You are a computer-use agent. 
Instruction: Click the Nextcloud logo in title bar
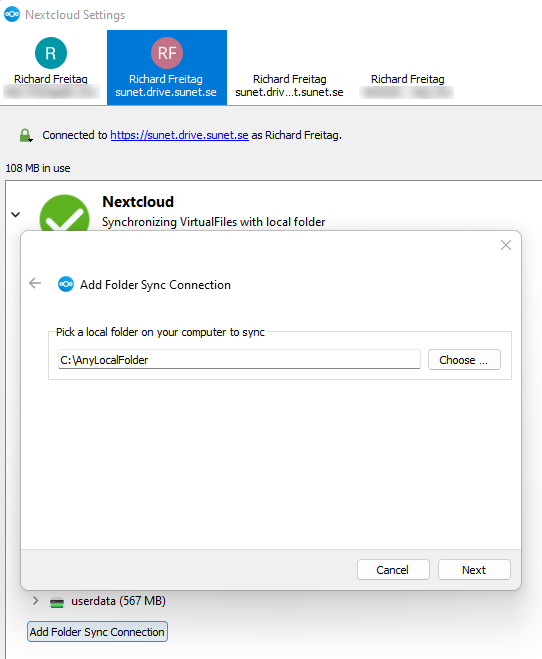pos(12,14)
